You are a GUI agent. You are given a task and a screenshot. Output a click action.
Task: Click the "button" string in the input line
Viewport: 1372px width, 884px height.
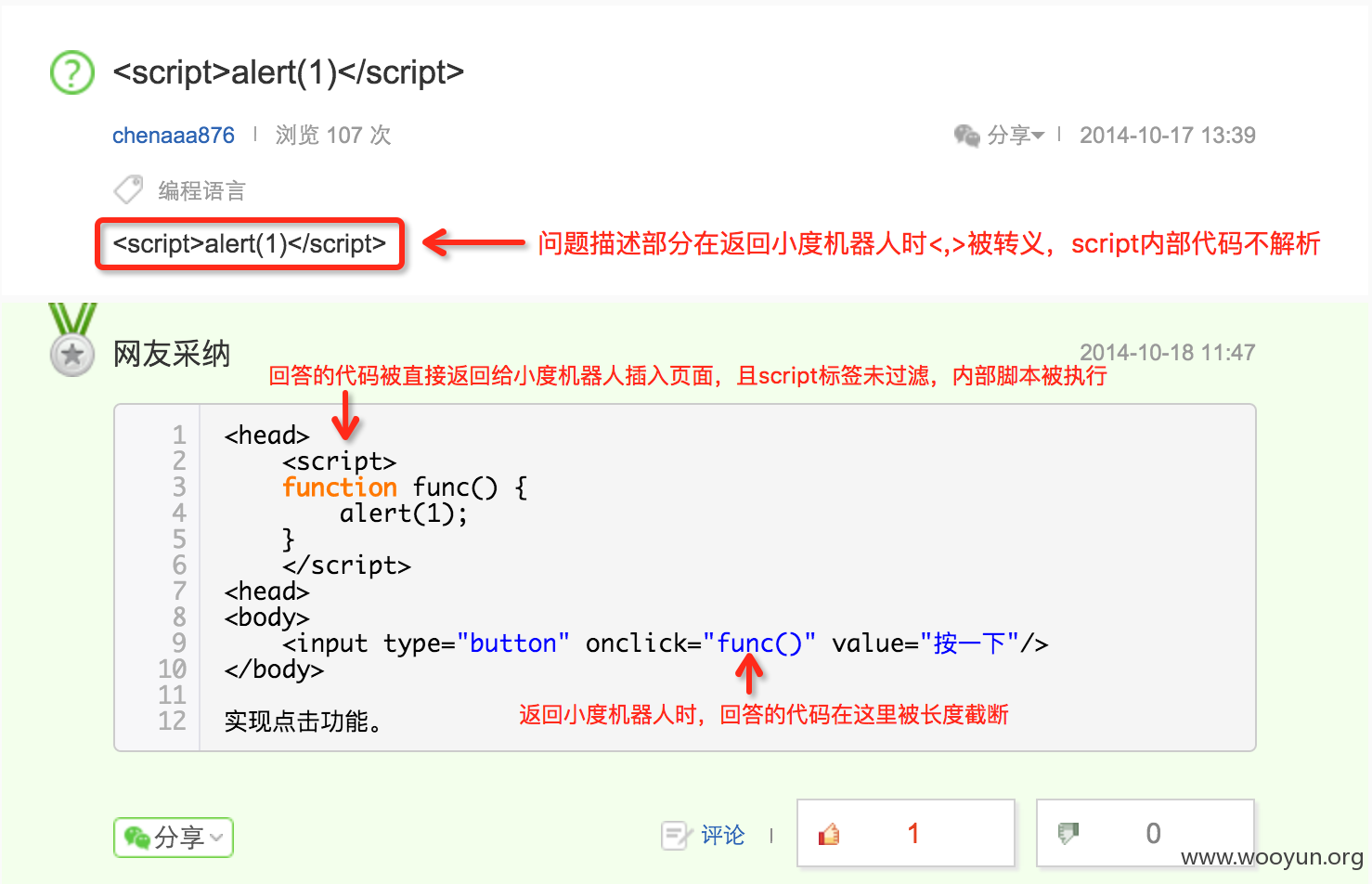pos(513,643)
